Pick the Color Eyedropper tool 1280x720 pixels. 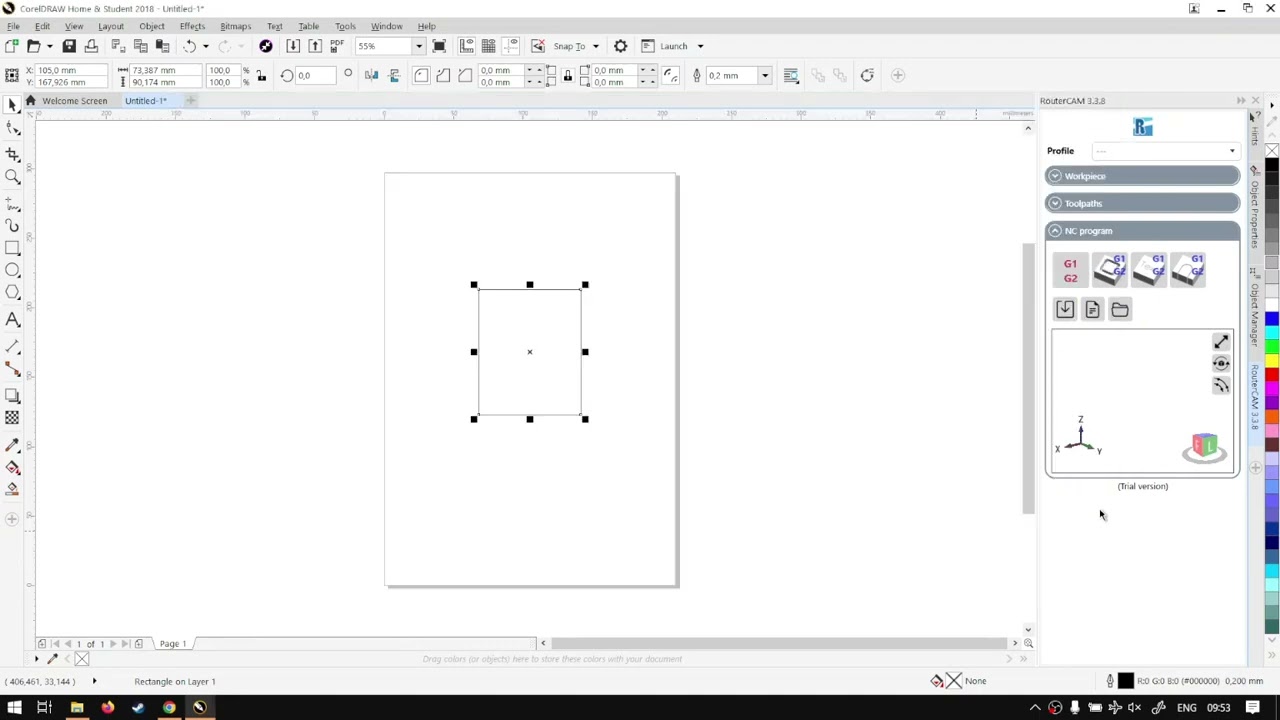pos(12,444)
